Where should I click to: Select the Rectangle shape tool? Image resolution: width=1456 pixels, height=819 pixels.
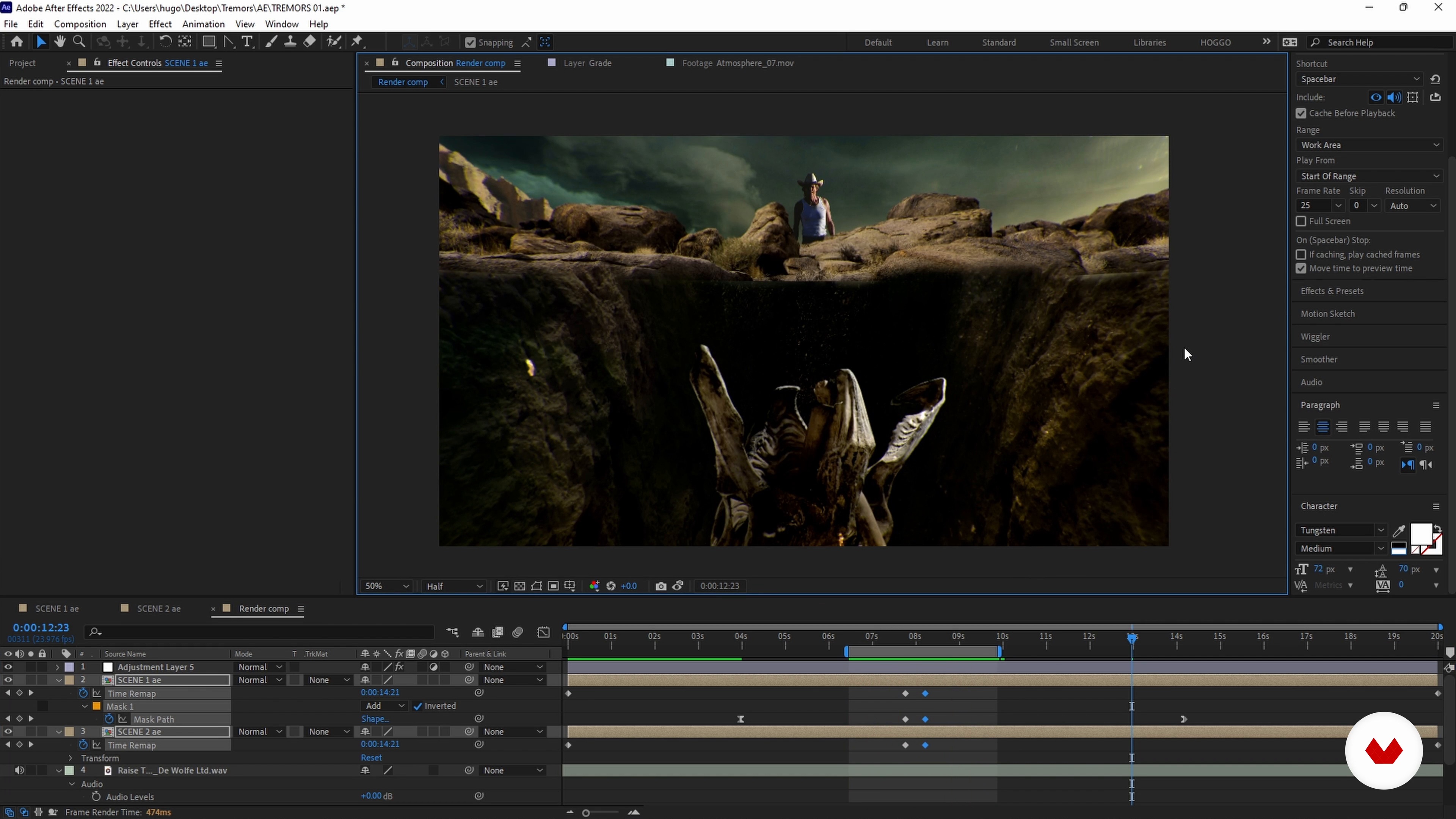click(x=209, y=42)
